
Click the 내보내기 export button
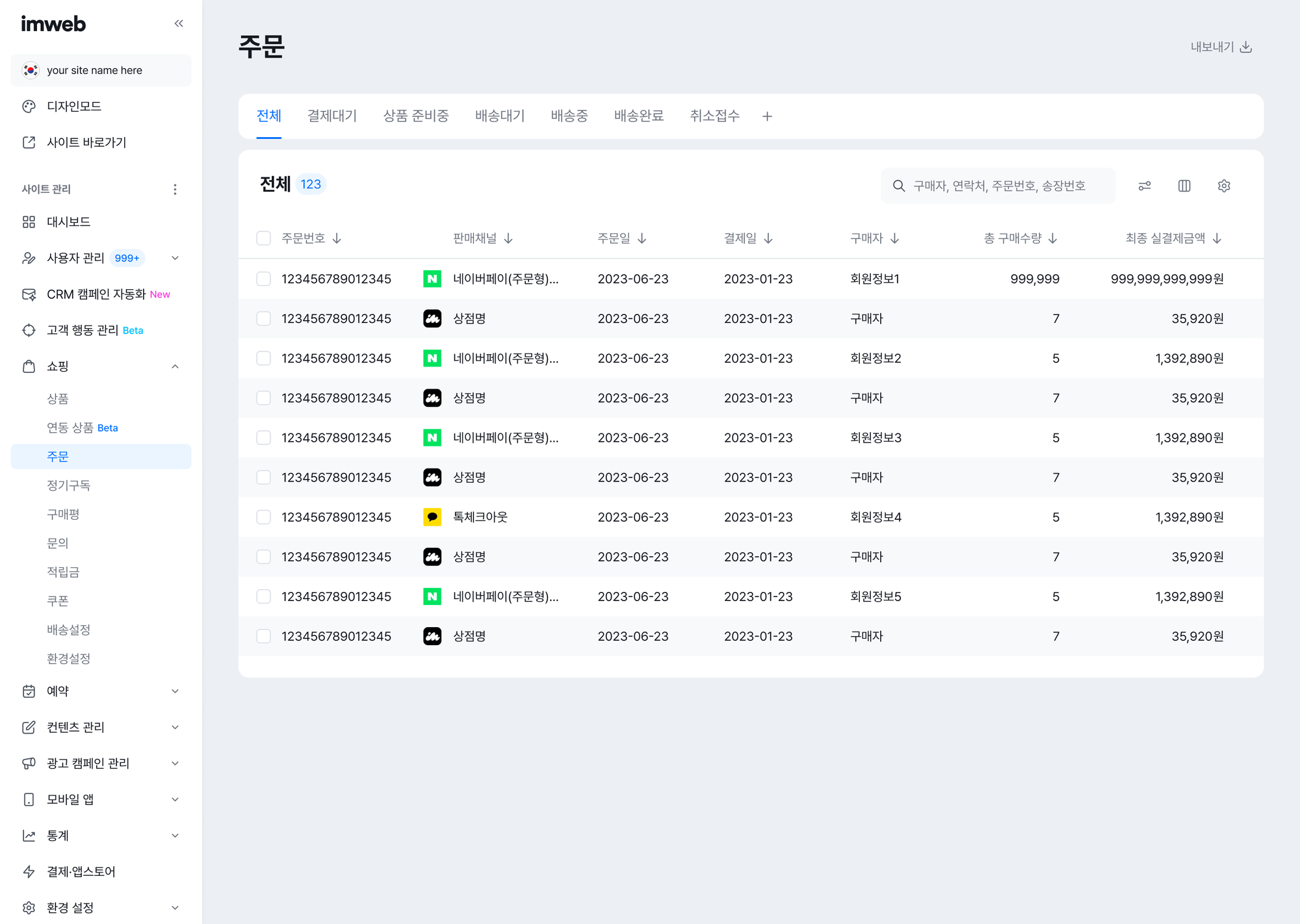[x=1221, y=47]
